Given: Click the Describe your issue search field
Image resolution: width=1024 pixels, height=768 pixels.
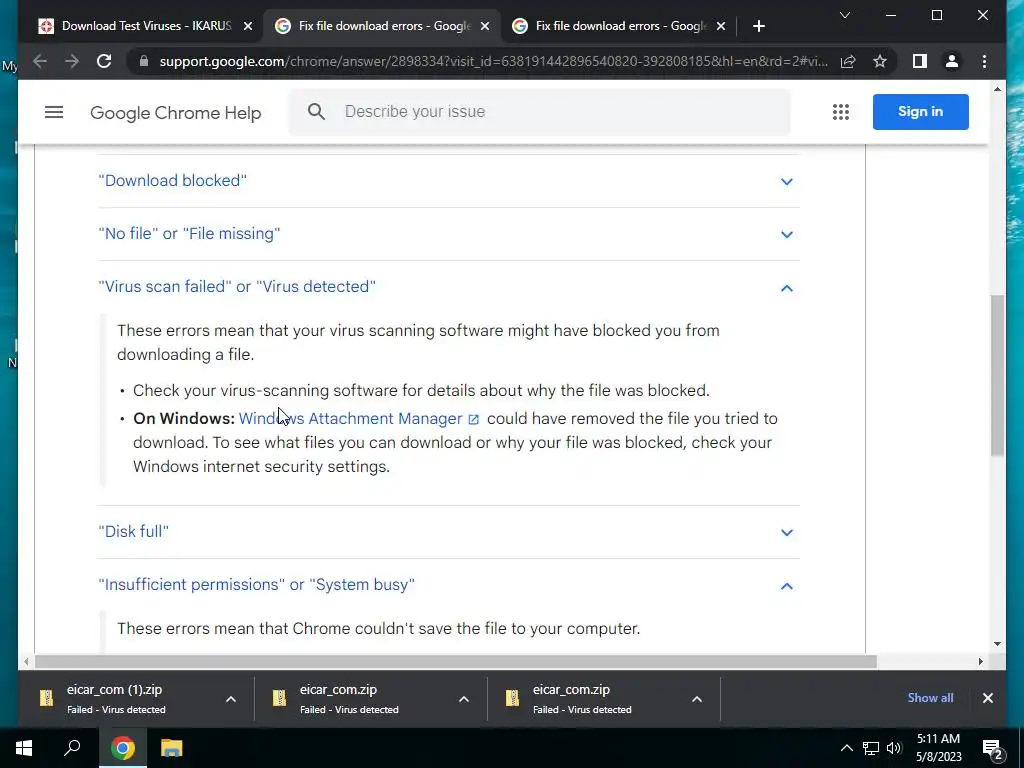Looking at the screenshot, I should pos(539,112).
